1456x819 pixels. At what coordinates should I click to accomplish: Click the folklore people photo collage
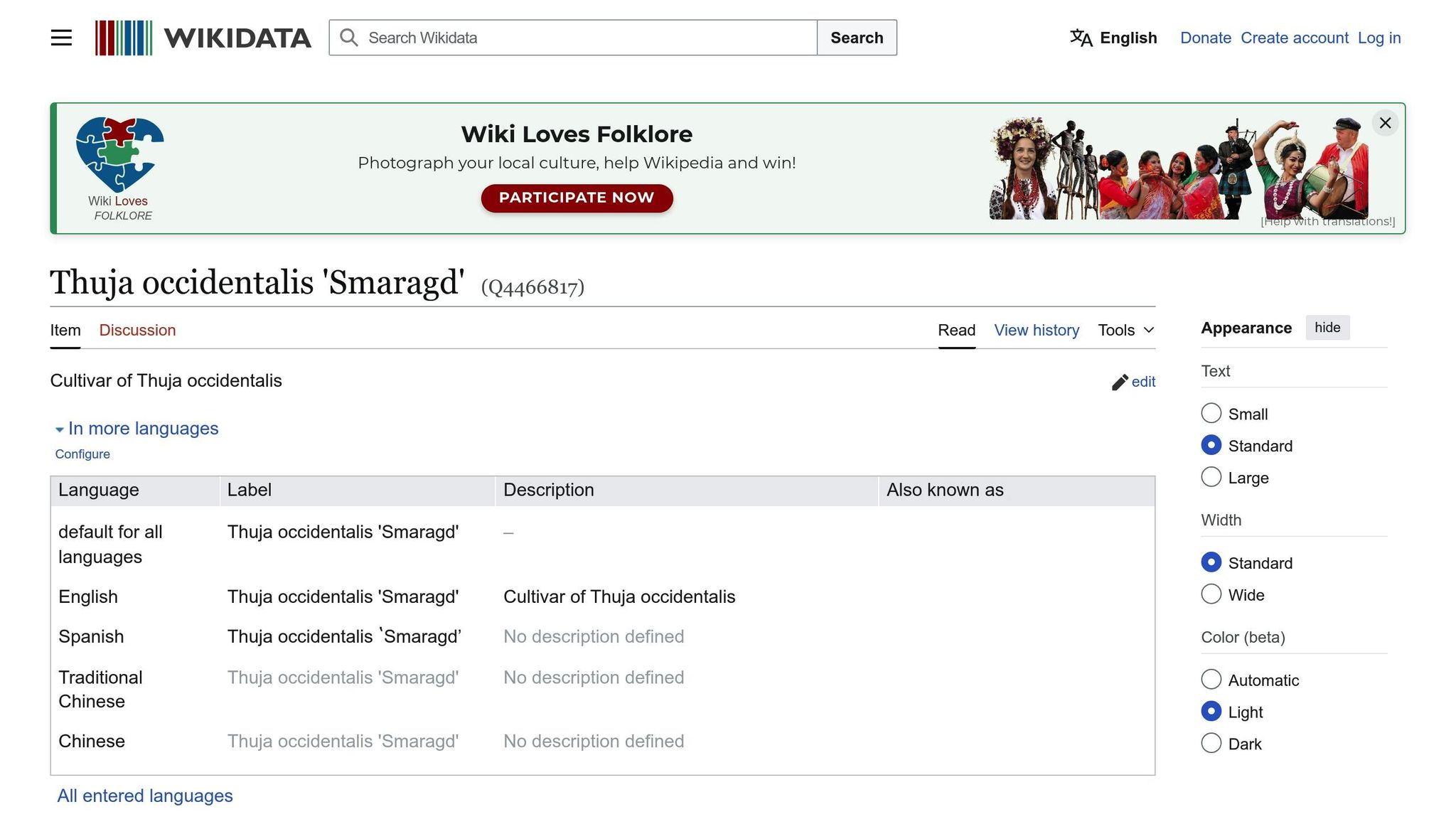point(1178,169)
